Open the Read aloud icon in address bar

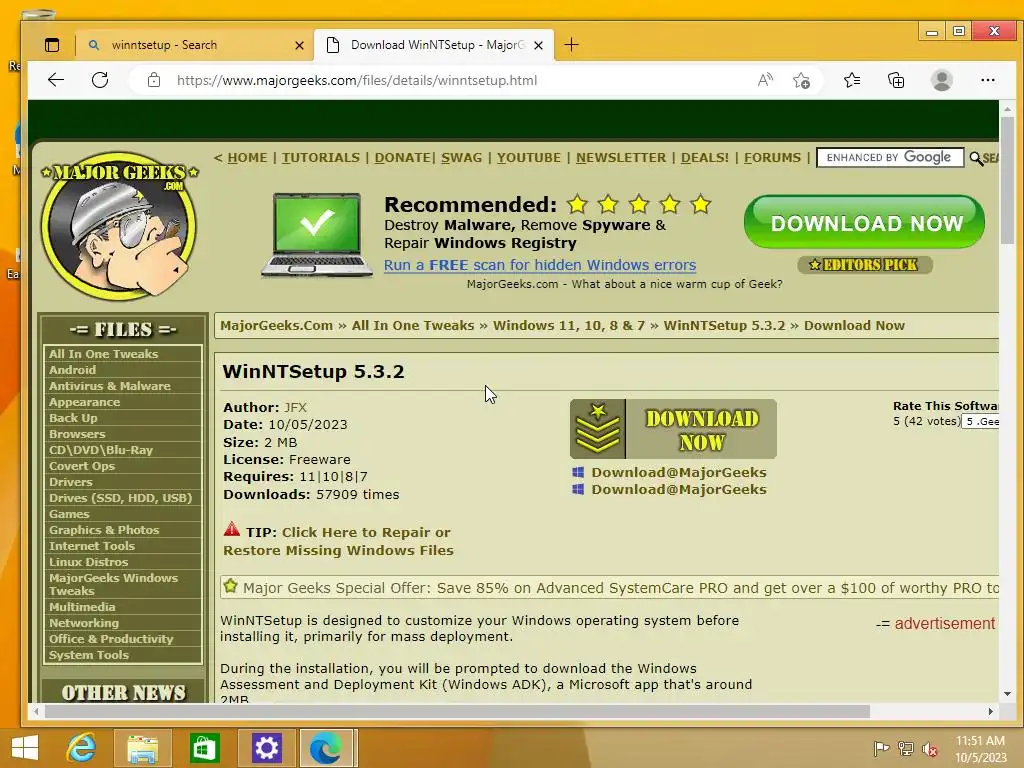coord(765,80)
